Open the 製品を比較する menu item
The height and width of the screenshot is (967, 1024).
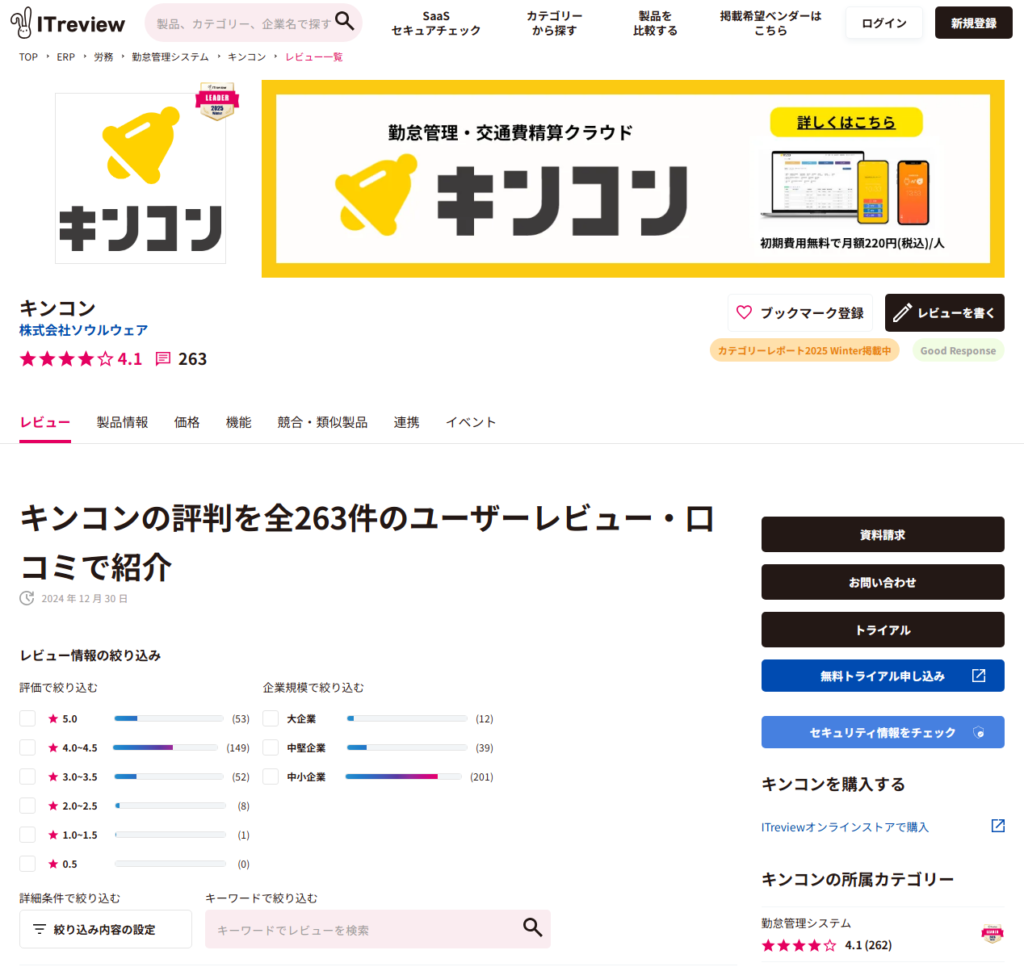tap(655, 23)
